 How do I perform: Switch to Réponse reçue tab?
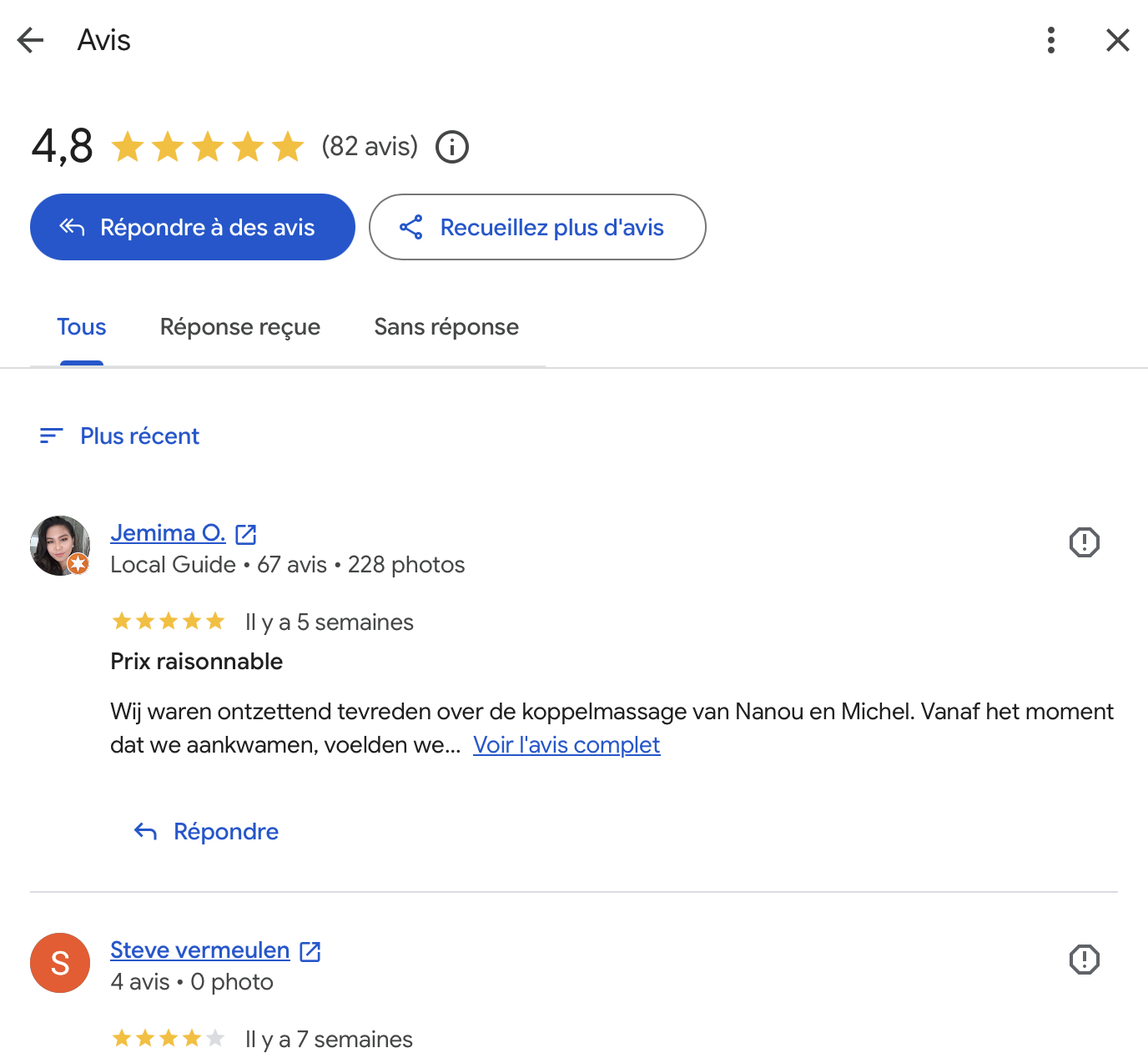pyautogui.click(x=240, y=327)
